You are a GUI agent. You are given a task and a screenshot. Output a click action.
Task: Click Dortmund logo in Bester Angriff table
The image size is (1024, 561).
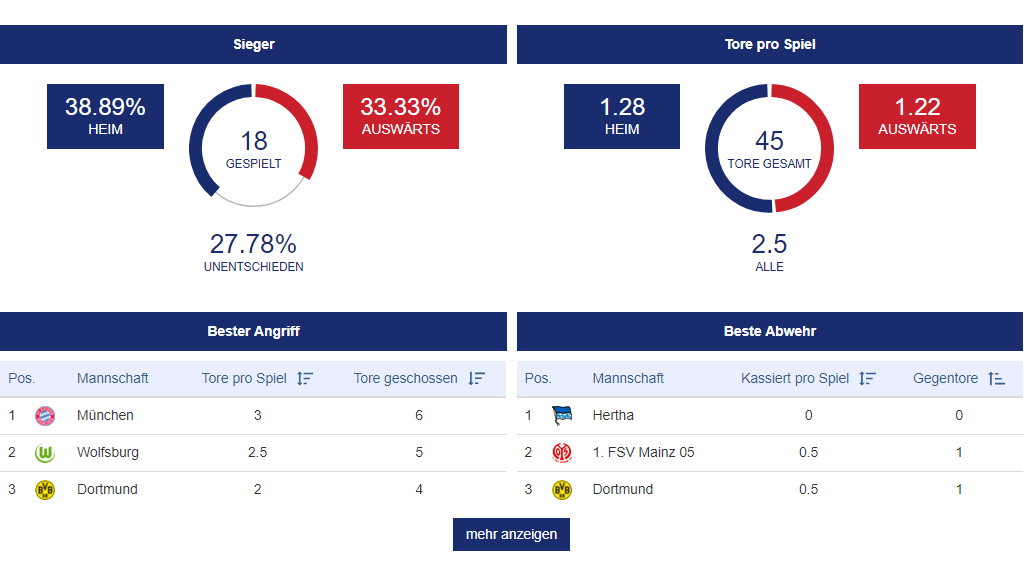pyautogui.click(x=45, y=490)
